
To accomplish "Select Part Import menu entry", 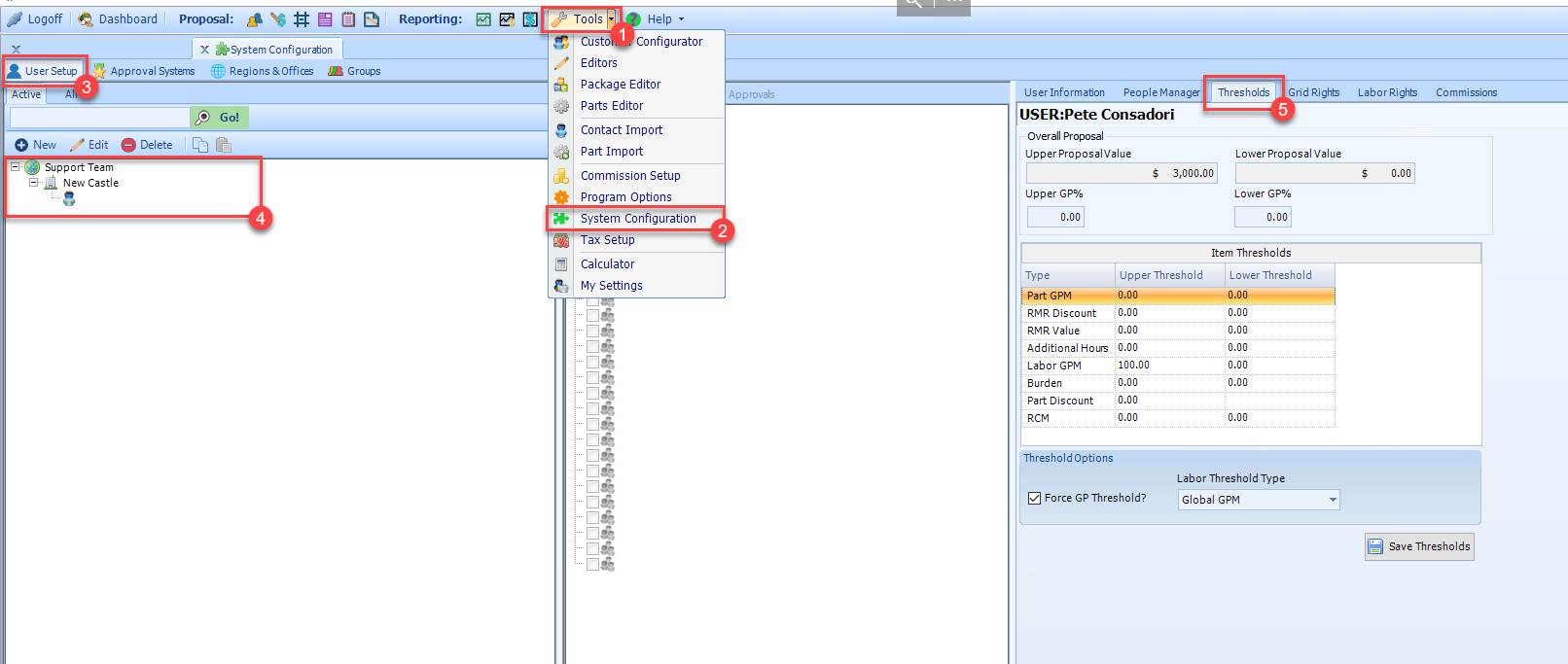I will click(x=612, y=152).
